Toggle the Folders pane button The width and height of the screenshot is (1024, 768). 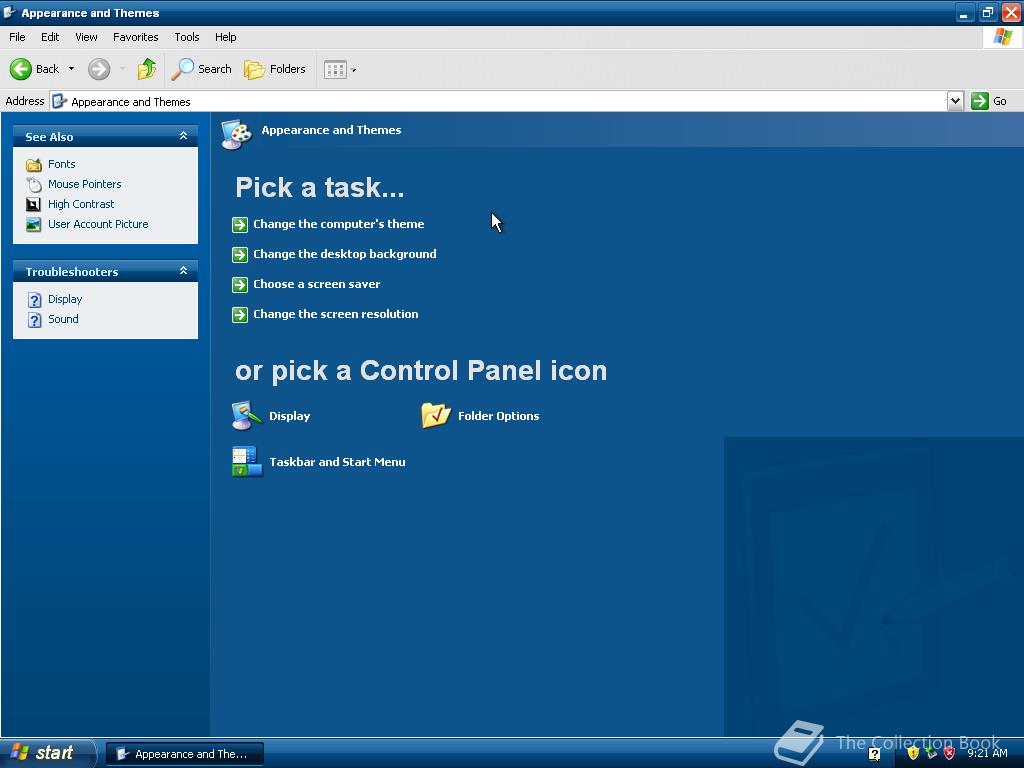pyautogui.click(x=274, y=69)
